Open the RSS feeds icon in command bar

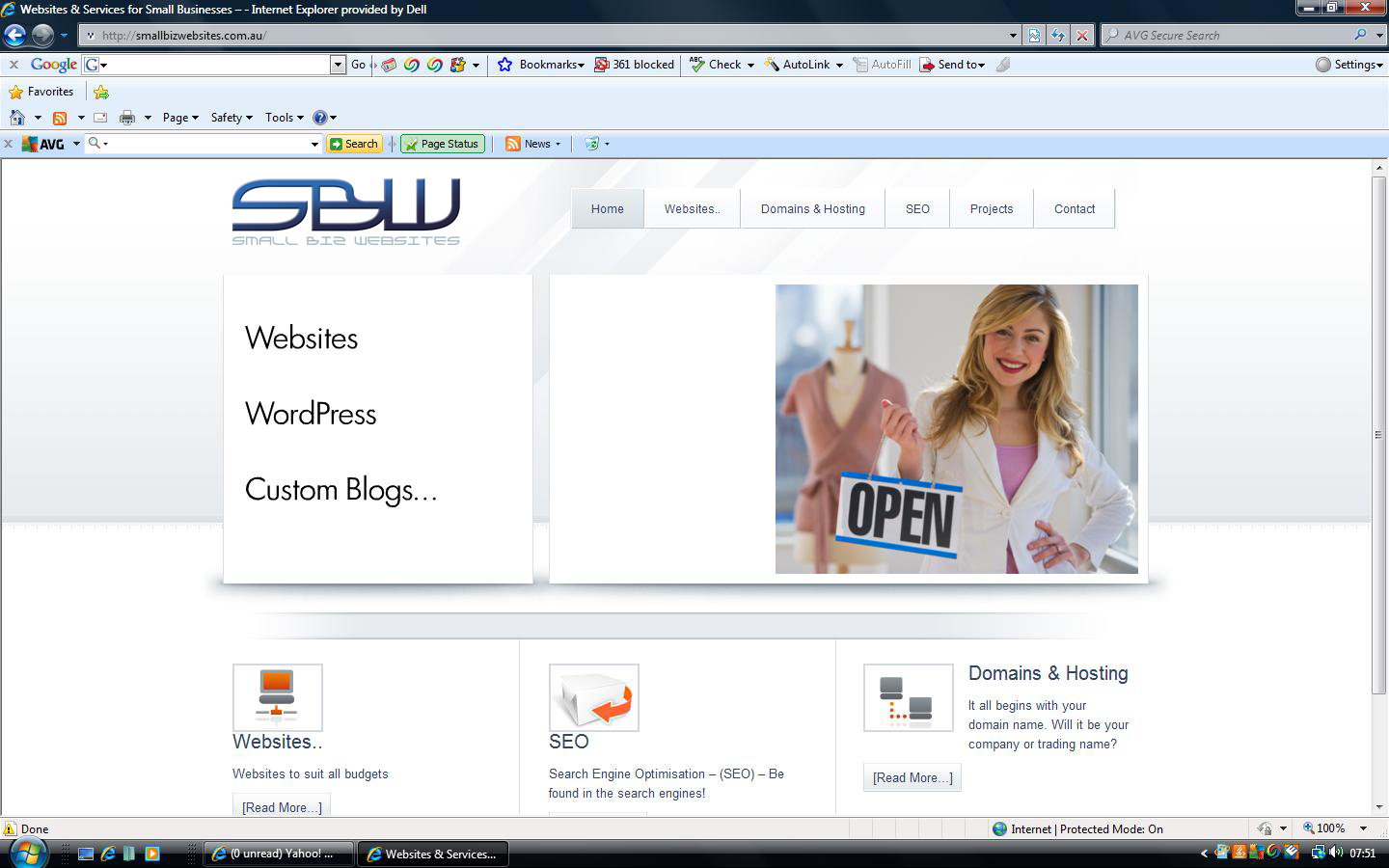(60, 118)
